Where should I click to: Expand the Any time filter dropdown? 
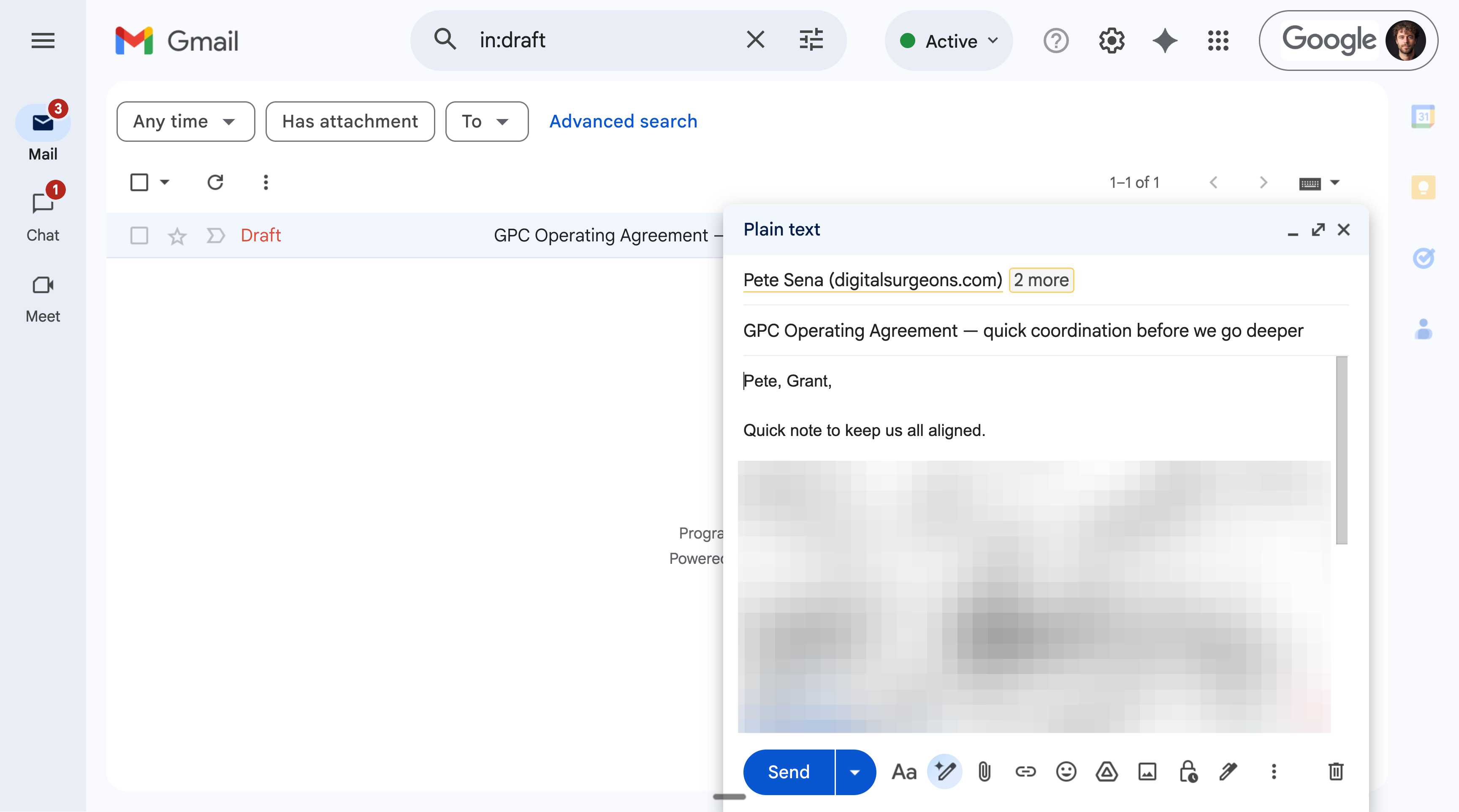[x=185, y=122]
